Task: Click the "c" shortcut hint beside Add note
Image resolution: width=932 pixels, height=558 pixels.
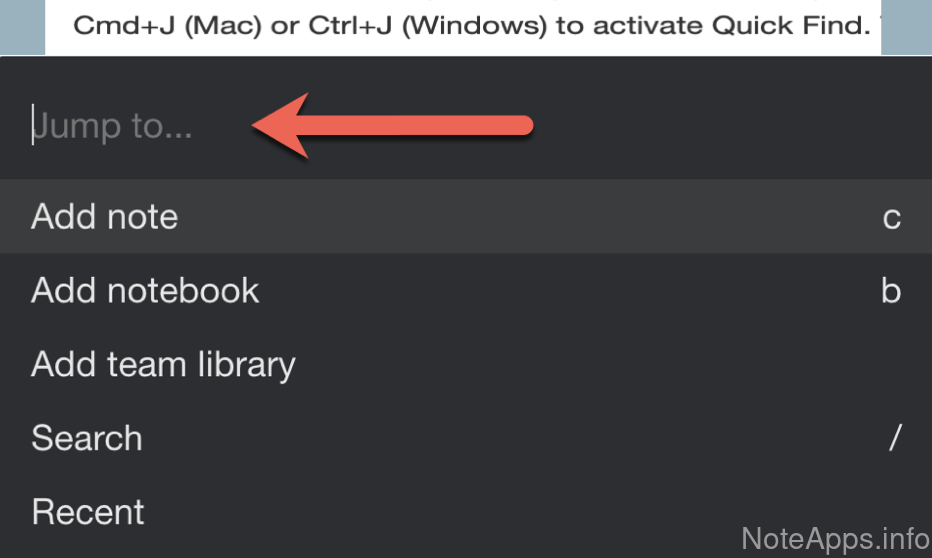Action: 892,217
